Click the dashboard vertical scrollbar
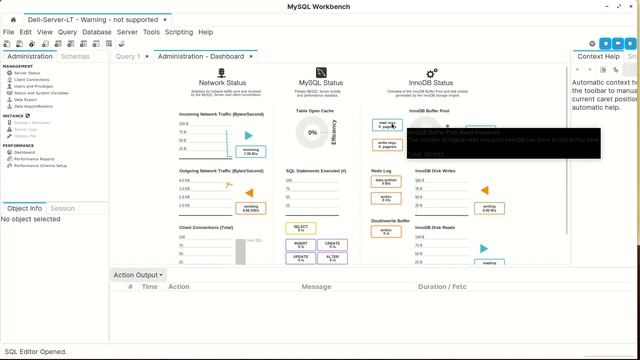Viewport: 640px width, 360px height. pyautogui.click(x=567, y=151)
